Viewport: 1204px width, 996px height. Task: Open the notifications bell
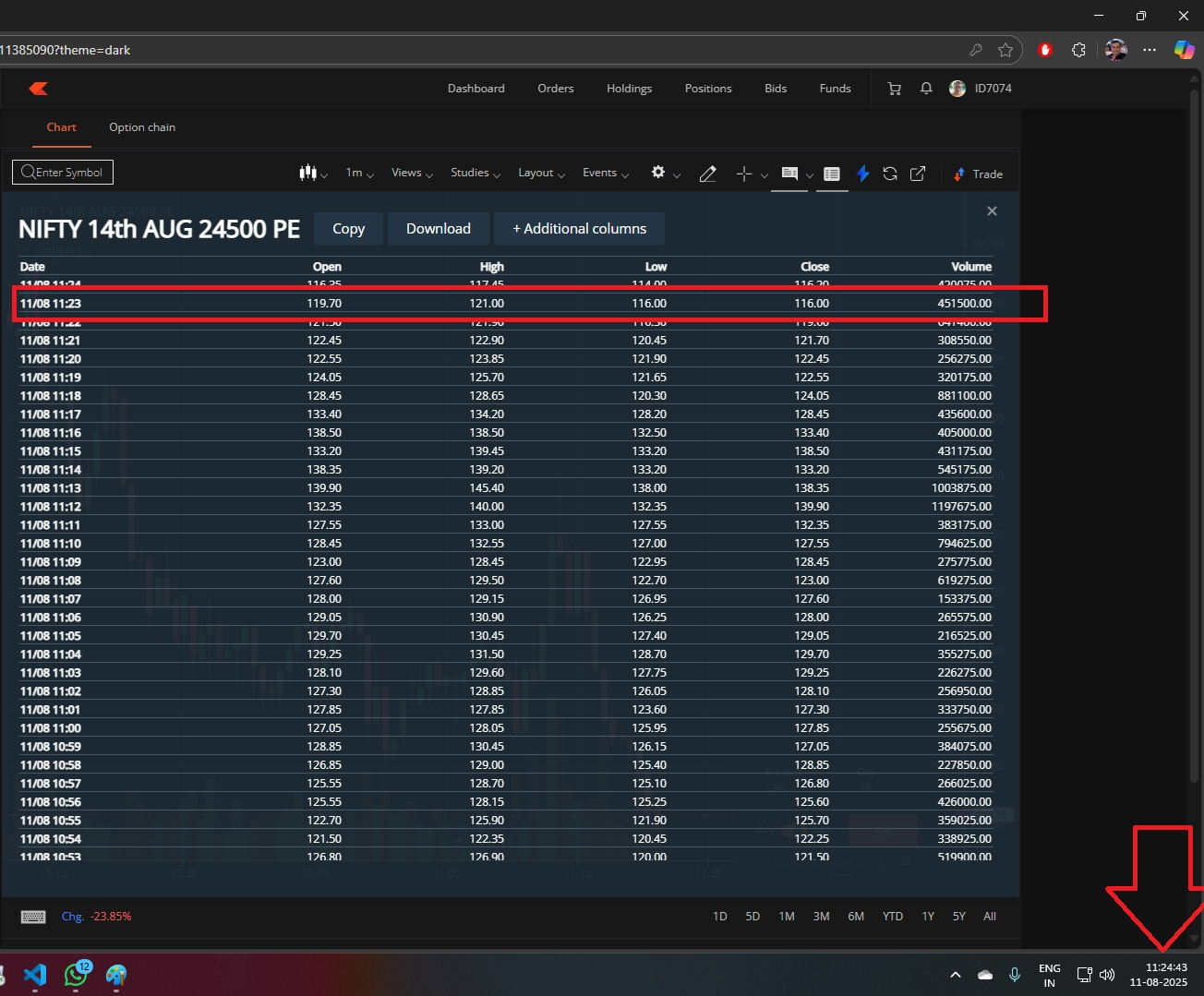coord(926,89)
